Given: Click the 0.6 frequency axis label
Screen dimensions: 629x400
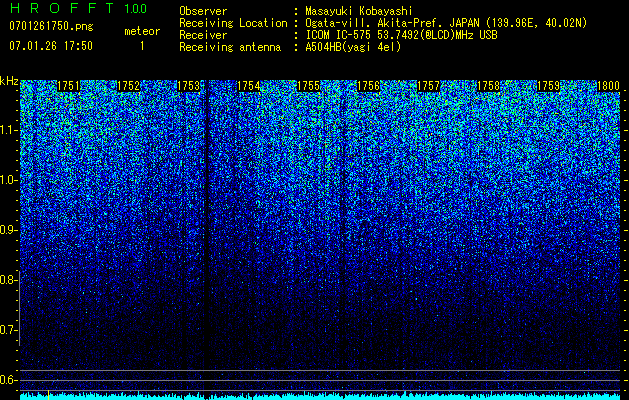Looking at the screenshot, I should point(6,380).
